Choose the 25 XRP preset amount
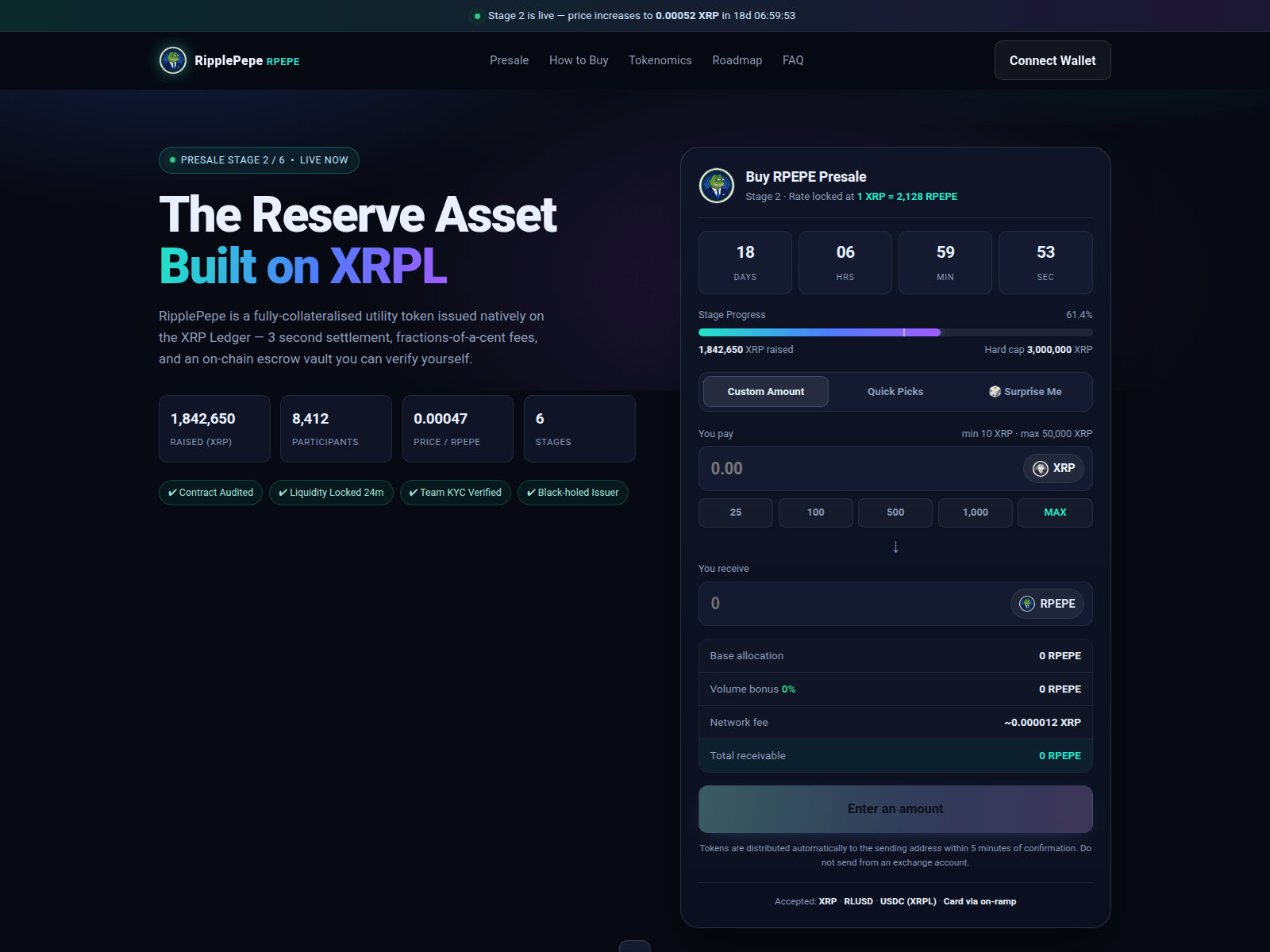Screen dimensions: 1270x952 pos(736,512)
